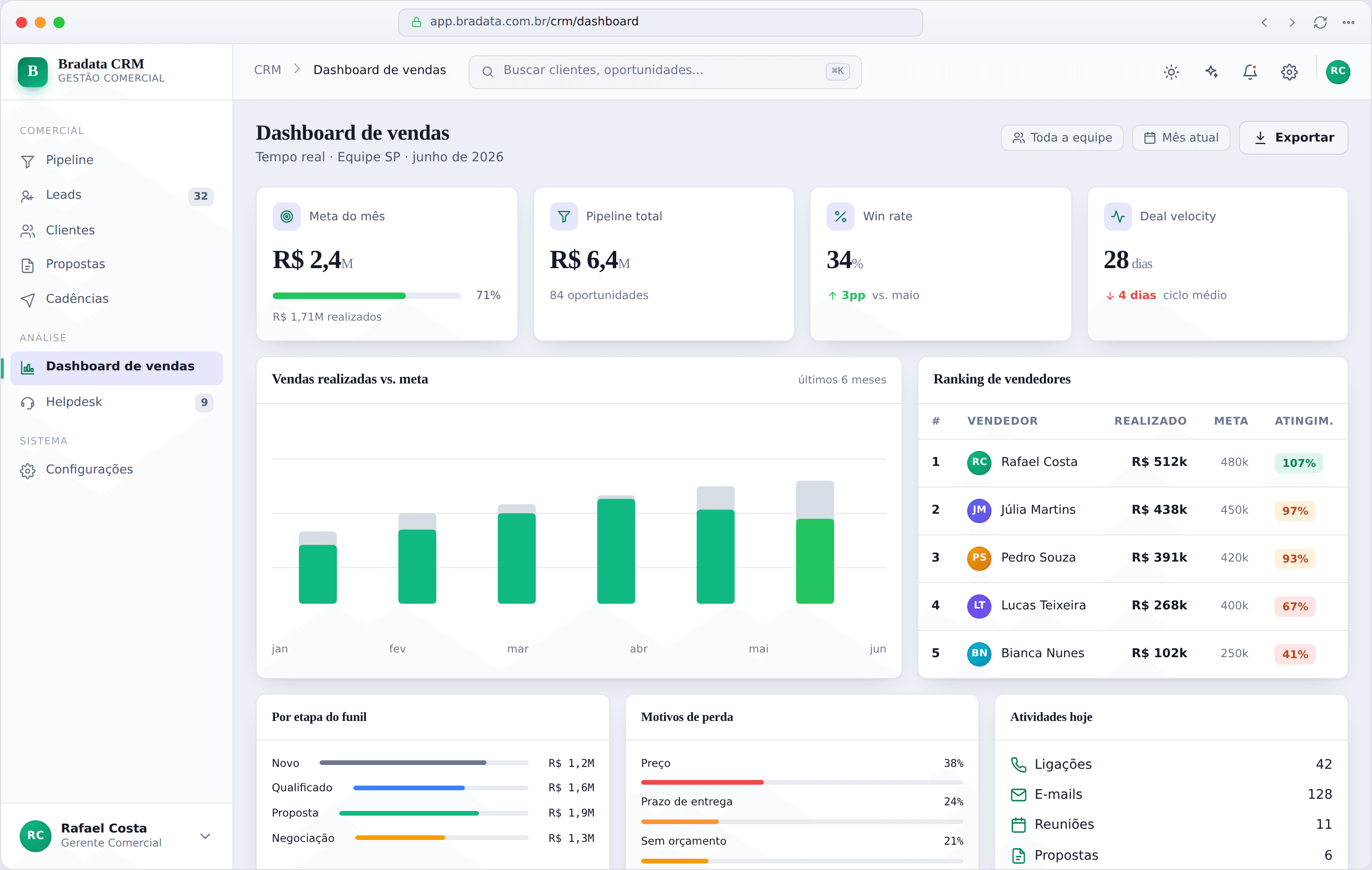Click the 41% attainment badge
Viewport: 1372px width, 870px height.
pyautogui.click(x=1295, y=654)
